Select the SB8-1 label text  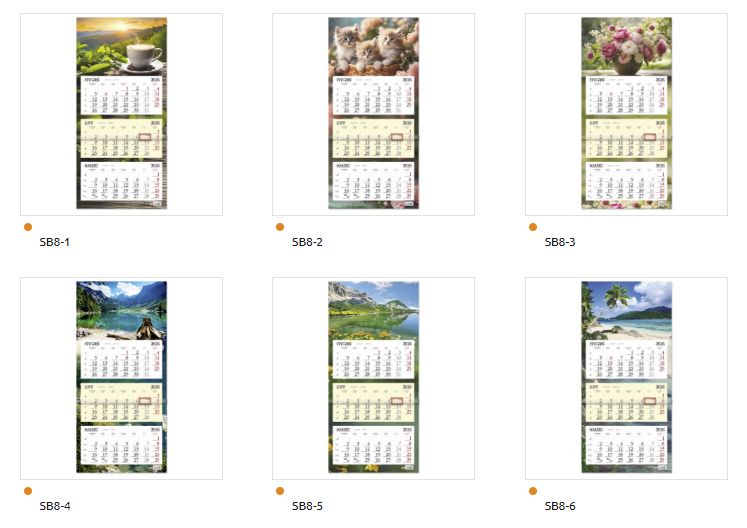click(54, 242)
